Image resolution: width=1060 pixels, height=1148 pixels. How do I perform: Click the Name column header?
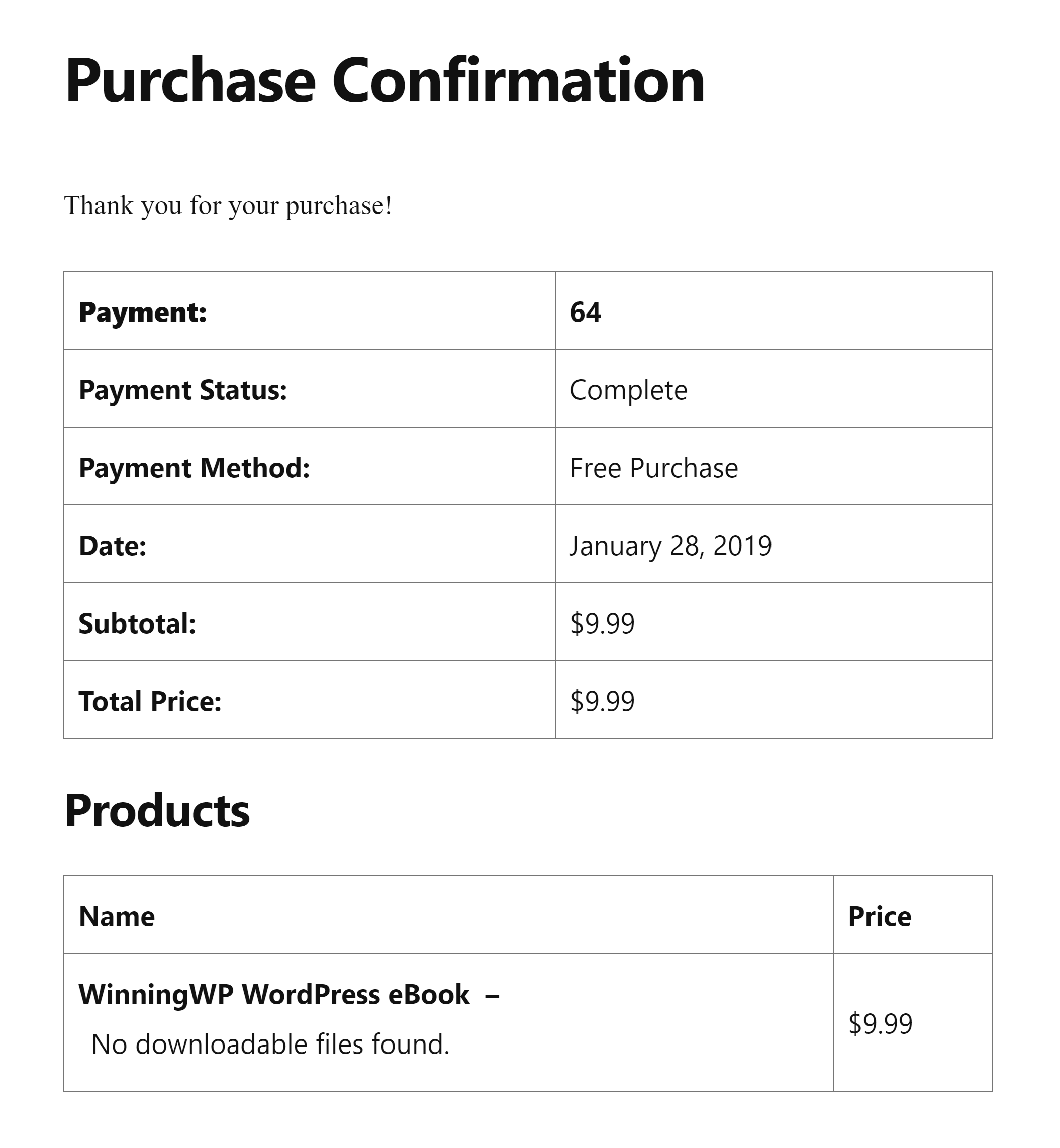[x=117, y=917]
